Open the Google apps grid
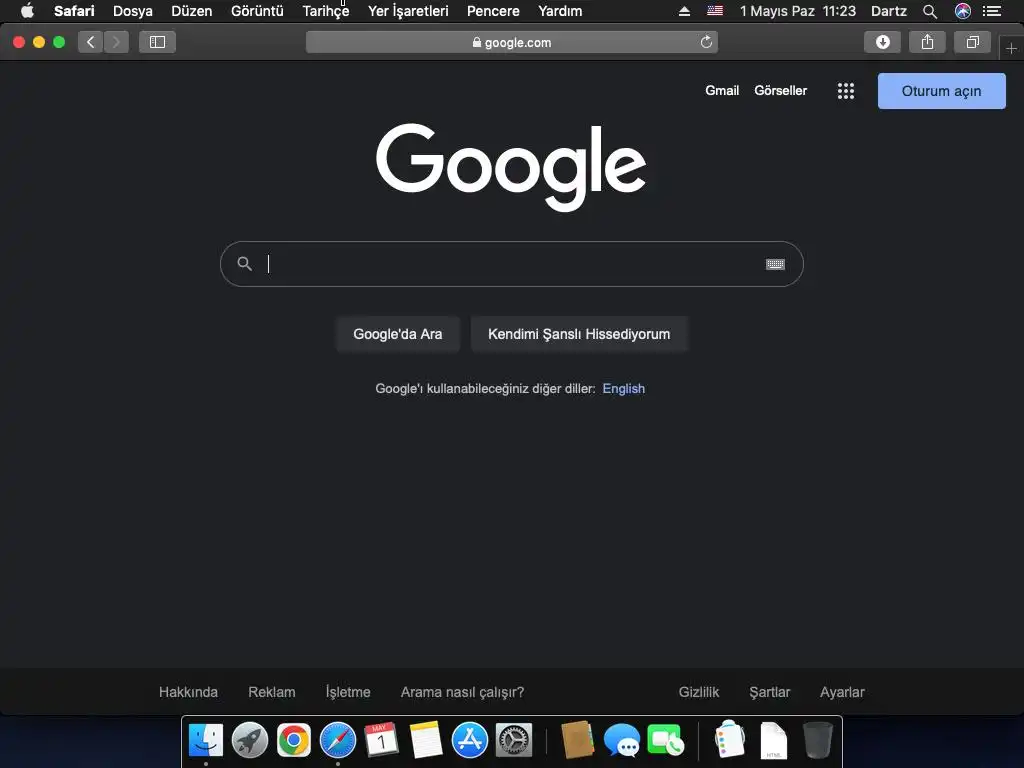The height and width of the screenshot is (768, 1024). 846,91
